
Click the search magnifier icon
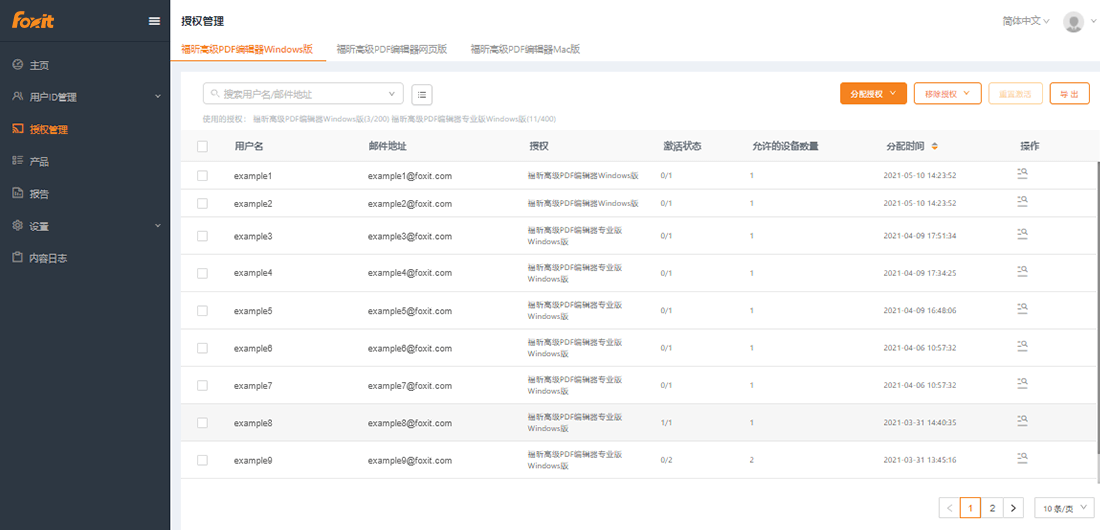point(215,93)
